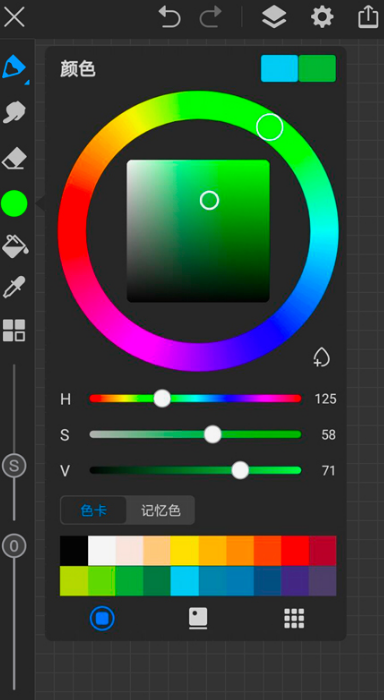Open the grid panels tool in sidebar
384x700 pixels.
[14, 330]
